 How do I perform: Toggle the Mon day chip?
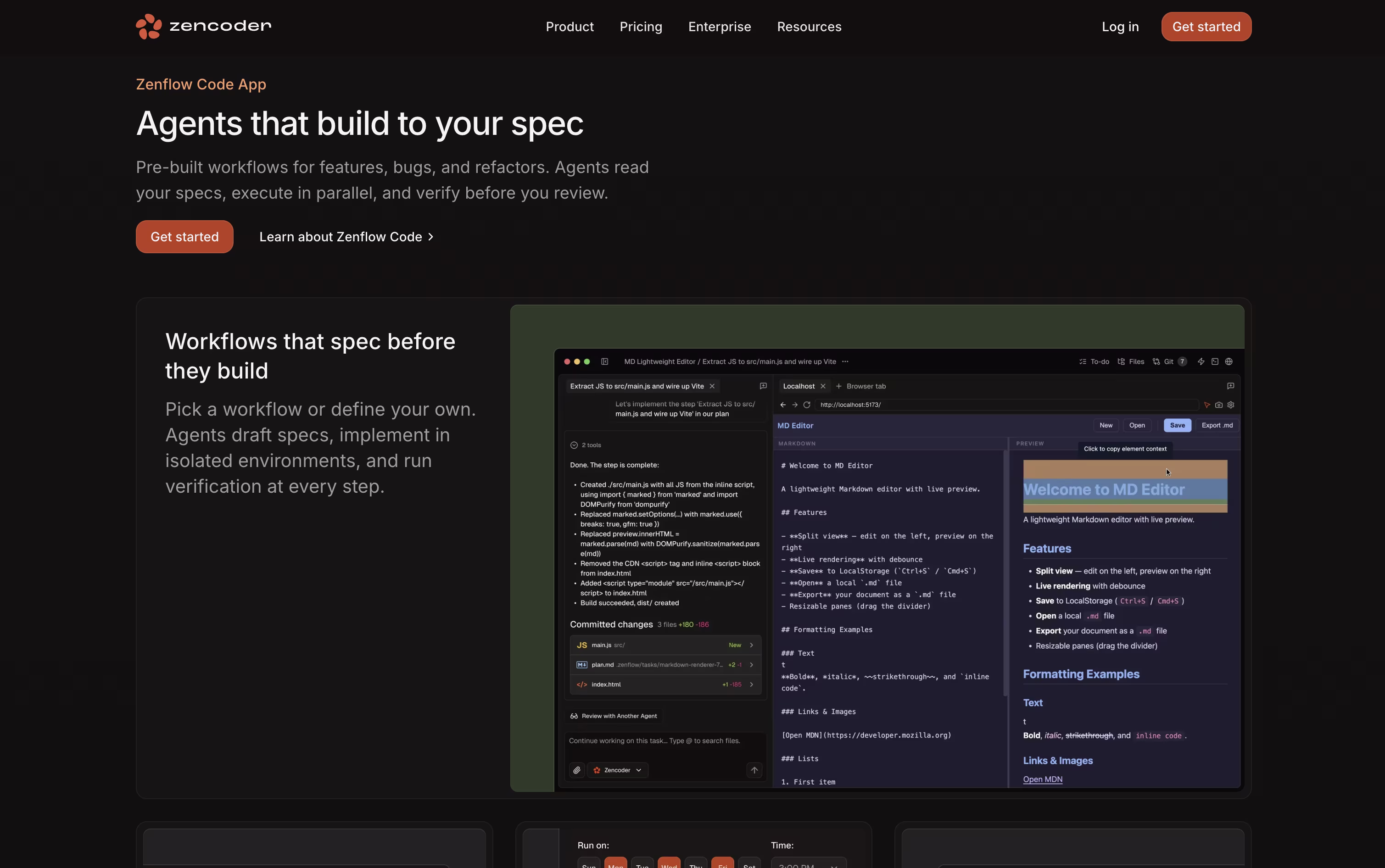(615, 863)
